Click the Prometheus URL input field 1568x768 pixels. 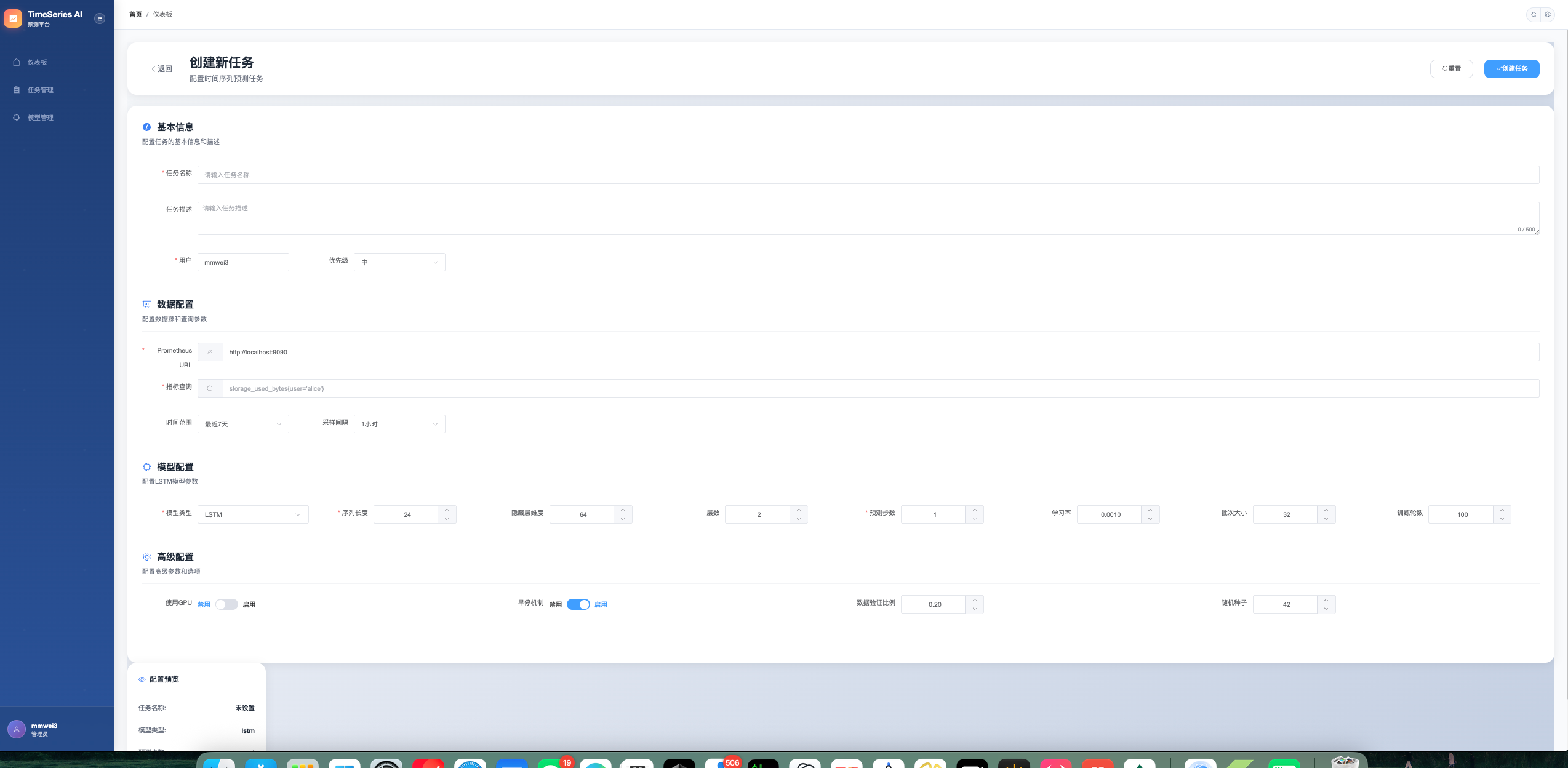(x=881, y=352)
